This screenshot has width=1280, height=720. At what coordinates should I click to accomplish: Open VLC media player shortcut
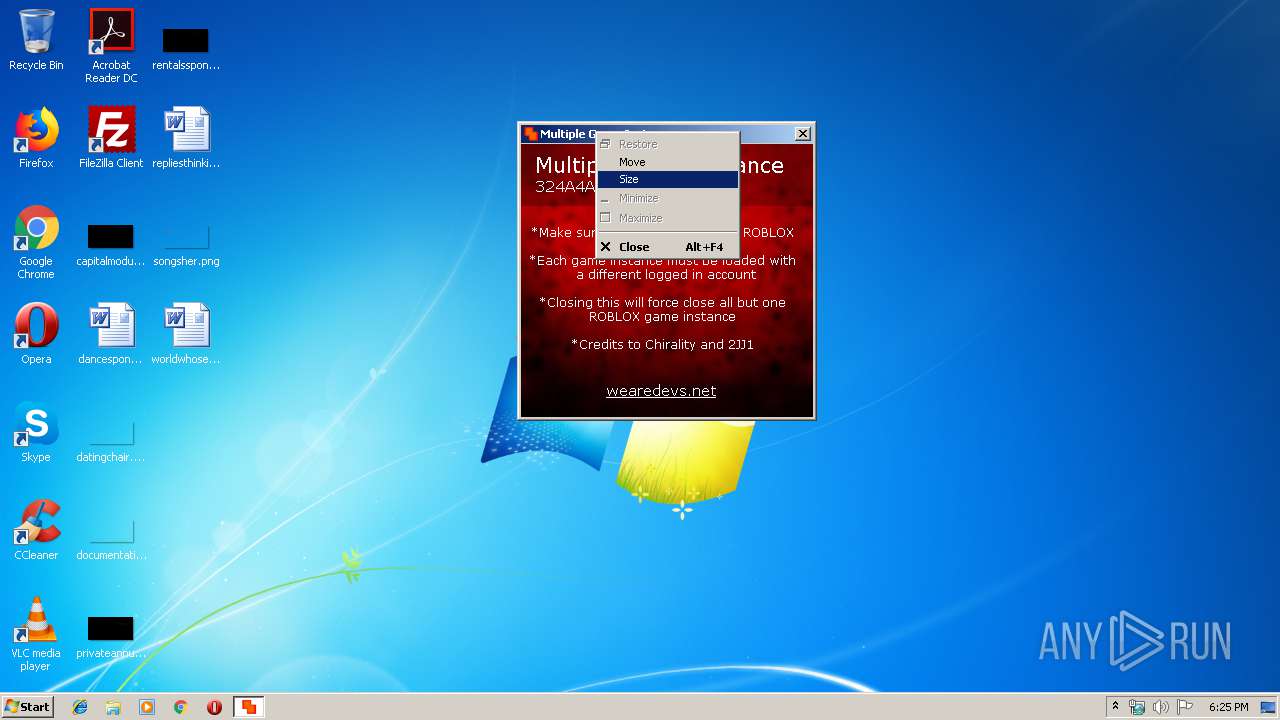tap(36, 635)
